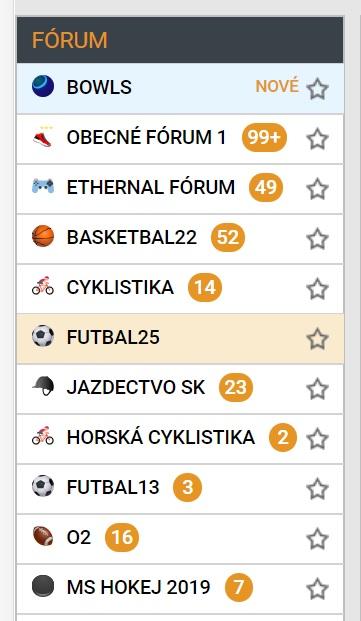Open the ETHERNAL FÓRUM entry
Viewport: 361px width, 621px height.
coord(180,189)
